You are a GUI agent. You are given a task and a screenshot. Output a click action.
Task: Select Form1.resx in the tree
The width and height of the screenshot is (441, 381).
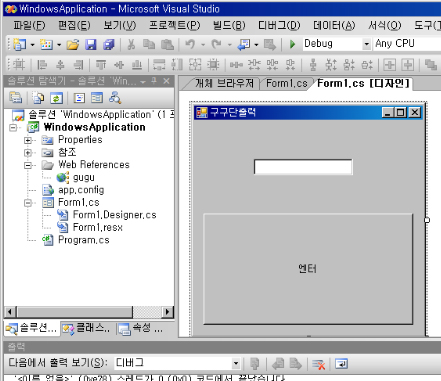tap(98, 228)
